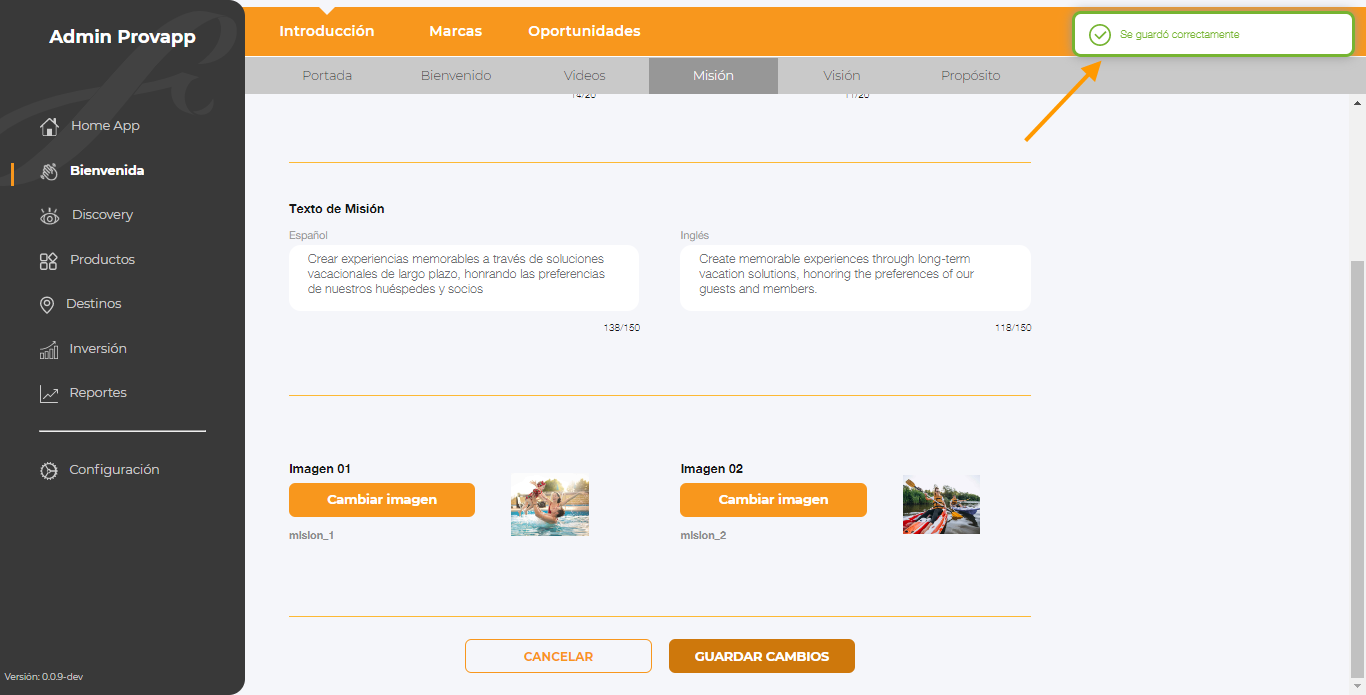This screenshot has height=695, width=1366.
Task: Open Reportes section
Action: pos(98,393)
